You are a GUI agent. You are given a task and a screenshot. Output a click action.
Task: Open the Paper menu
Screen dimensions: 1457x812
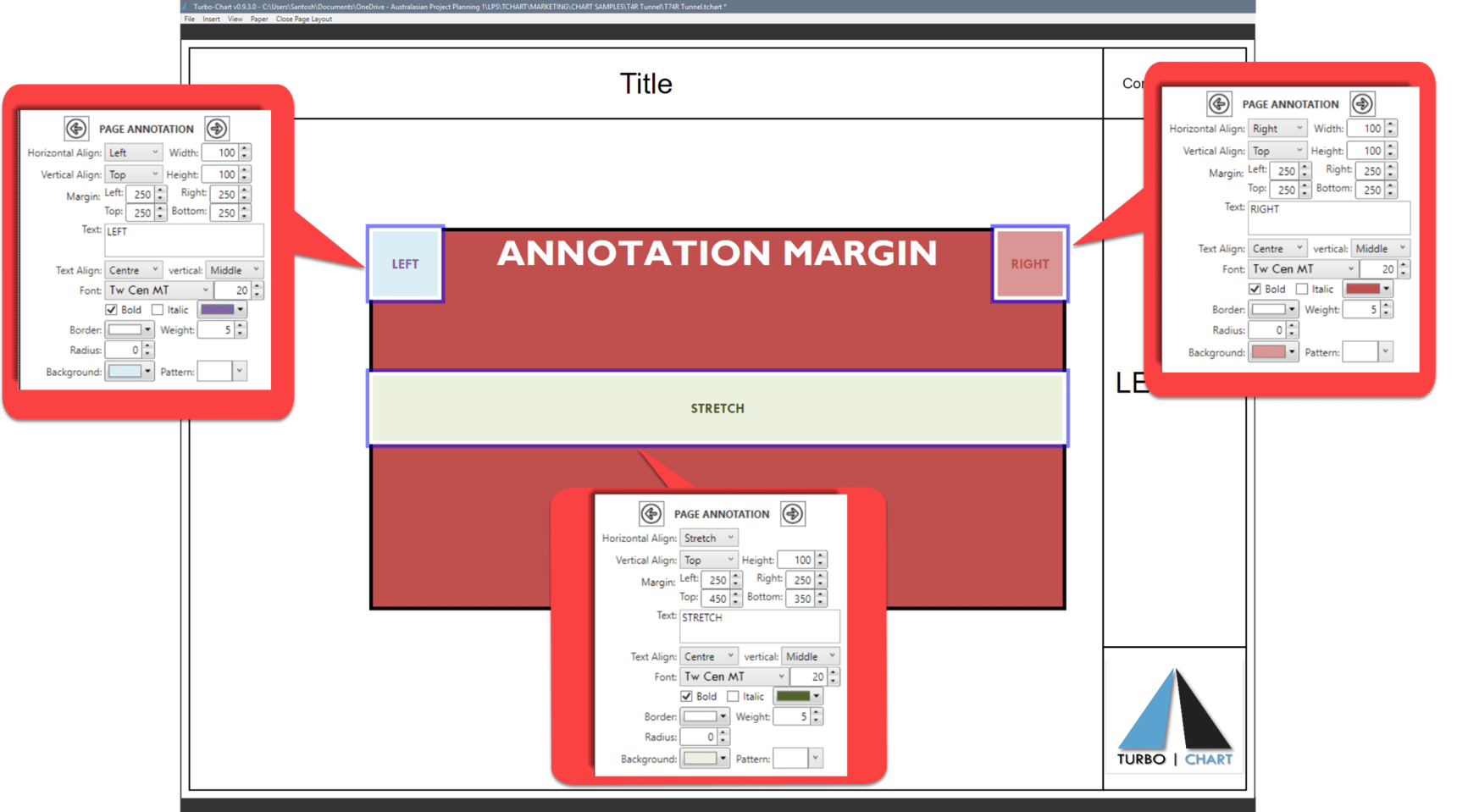coord(258,19)
